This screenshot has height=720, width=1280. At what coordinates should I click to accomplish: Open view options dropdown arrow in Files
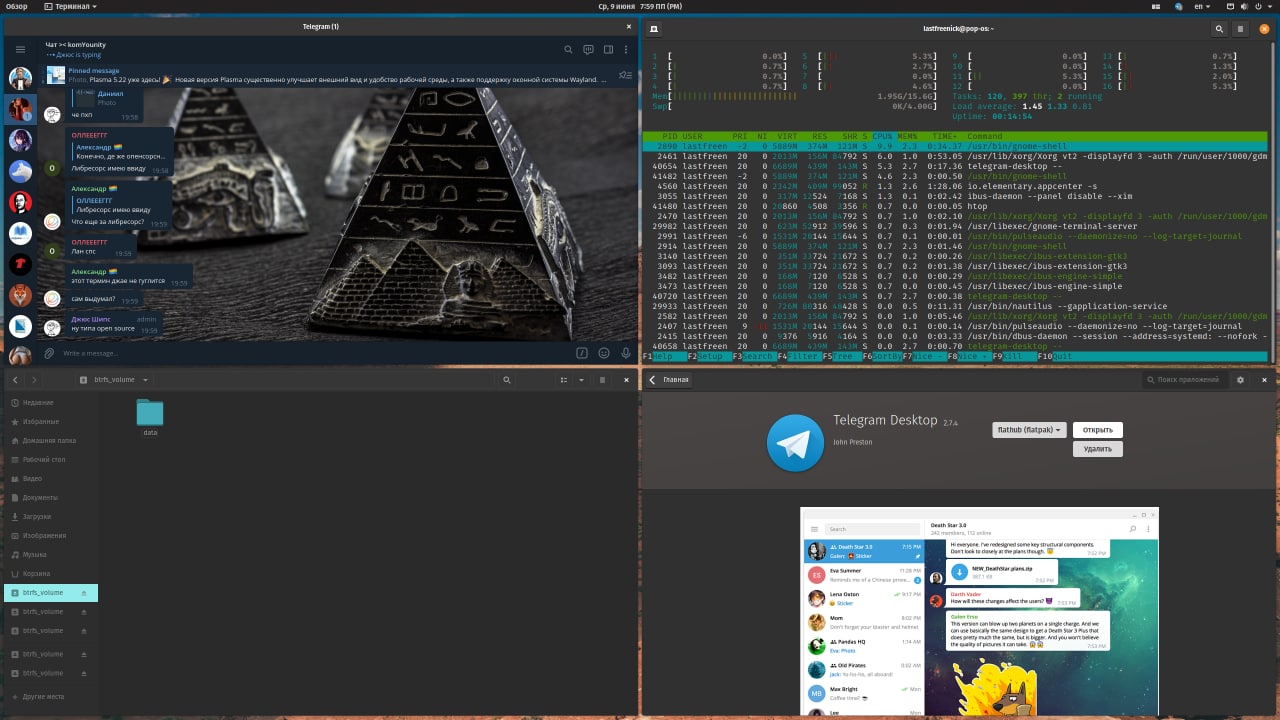pos(579,380)
